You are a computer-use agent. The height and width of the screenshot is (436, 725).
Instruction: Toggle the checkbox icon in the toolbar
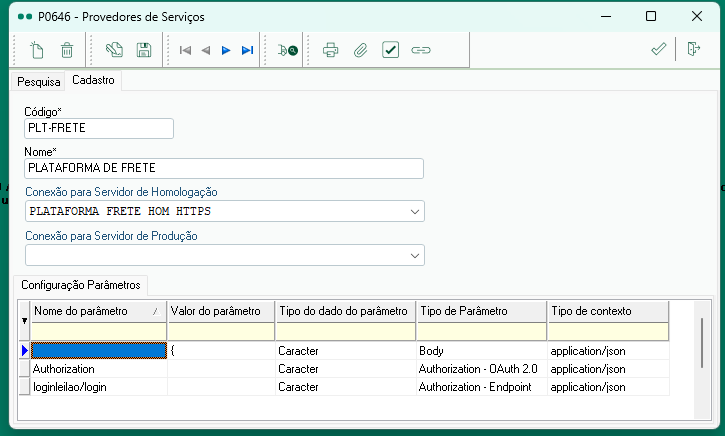[x=391, y=49]
